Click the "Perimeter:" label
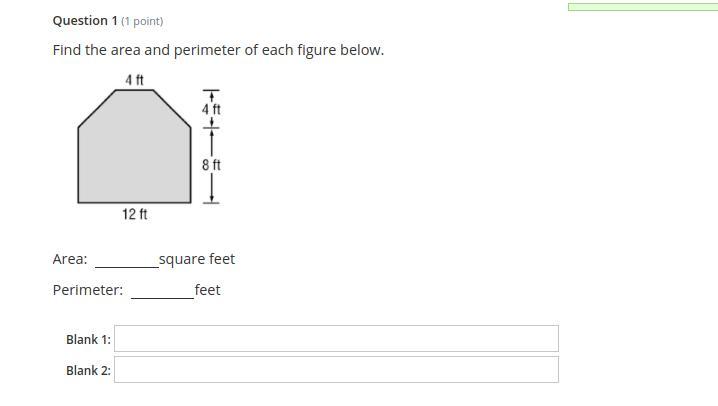This screenshot has height=406, width=718. point(88,290)
